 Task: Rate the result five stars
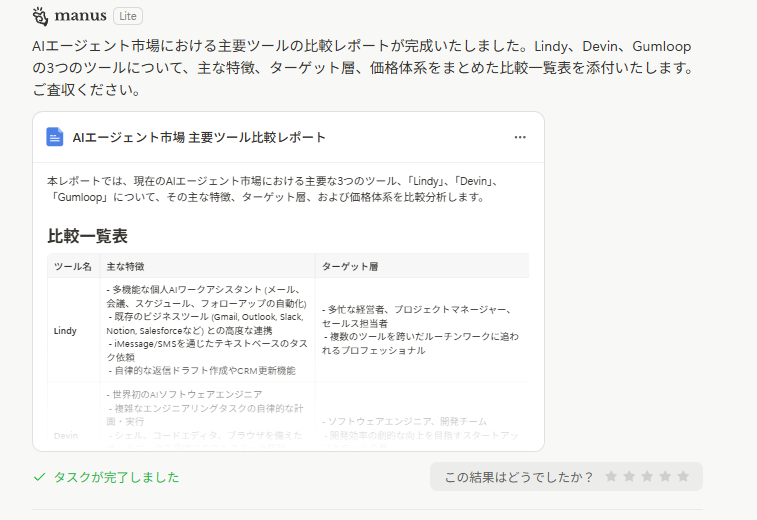(x=683, y=477)
